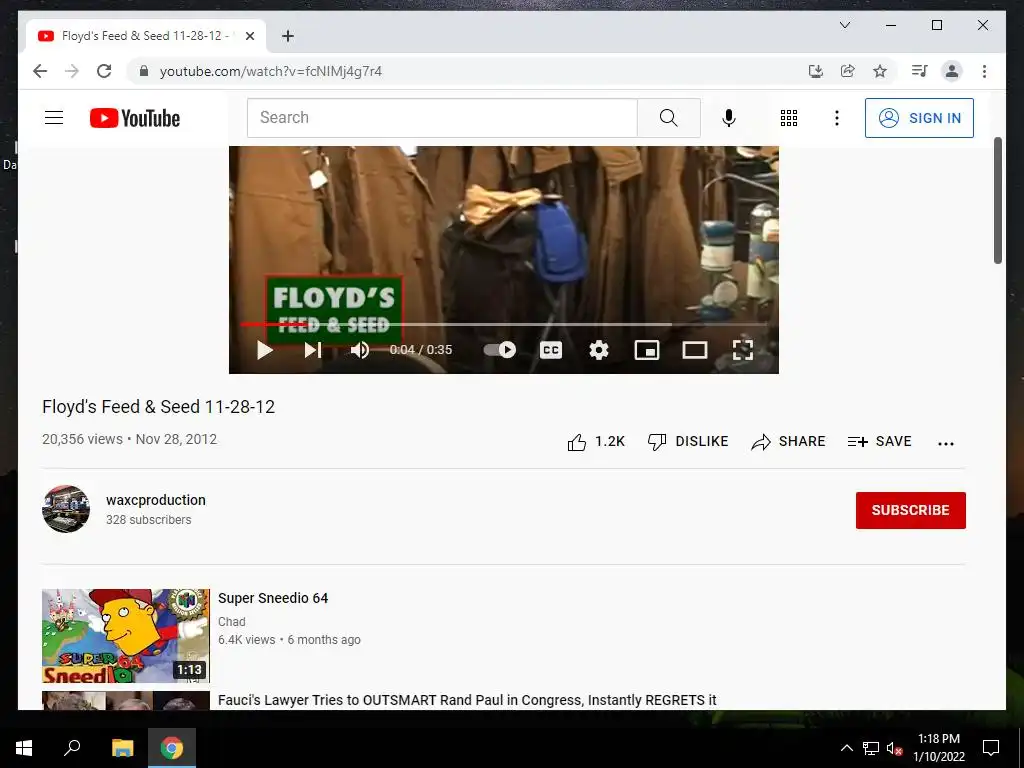Open the waxcproduction channel avatar
The image size is (1024, 768).
[x=66, y=509]
